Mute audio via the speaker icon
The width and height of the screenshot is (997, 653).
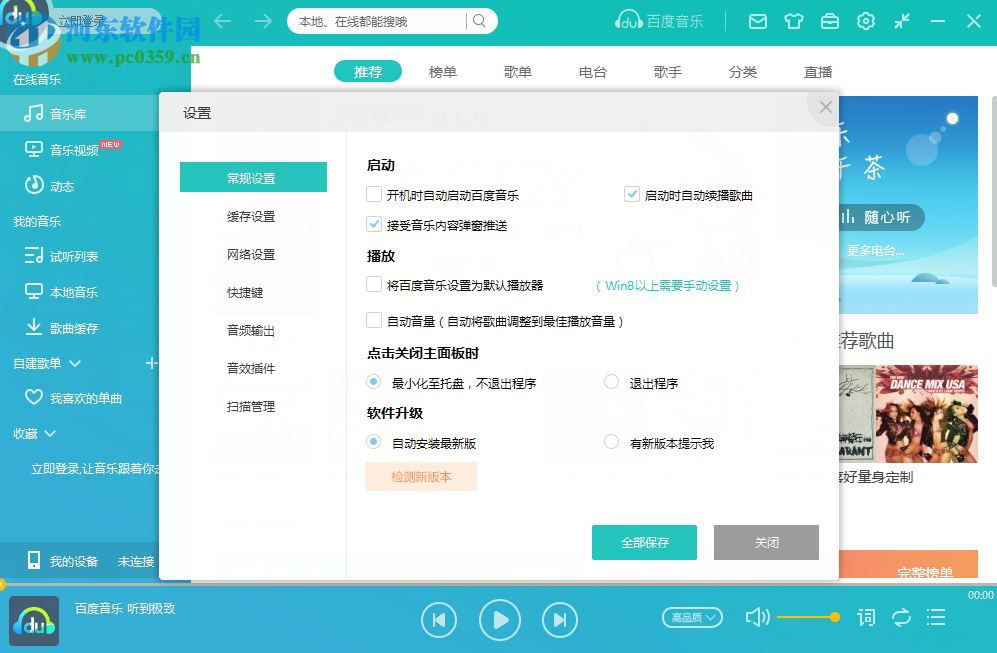click(x=757, y=618)
